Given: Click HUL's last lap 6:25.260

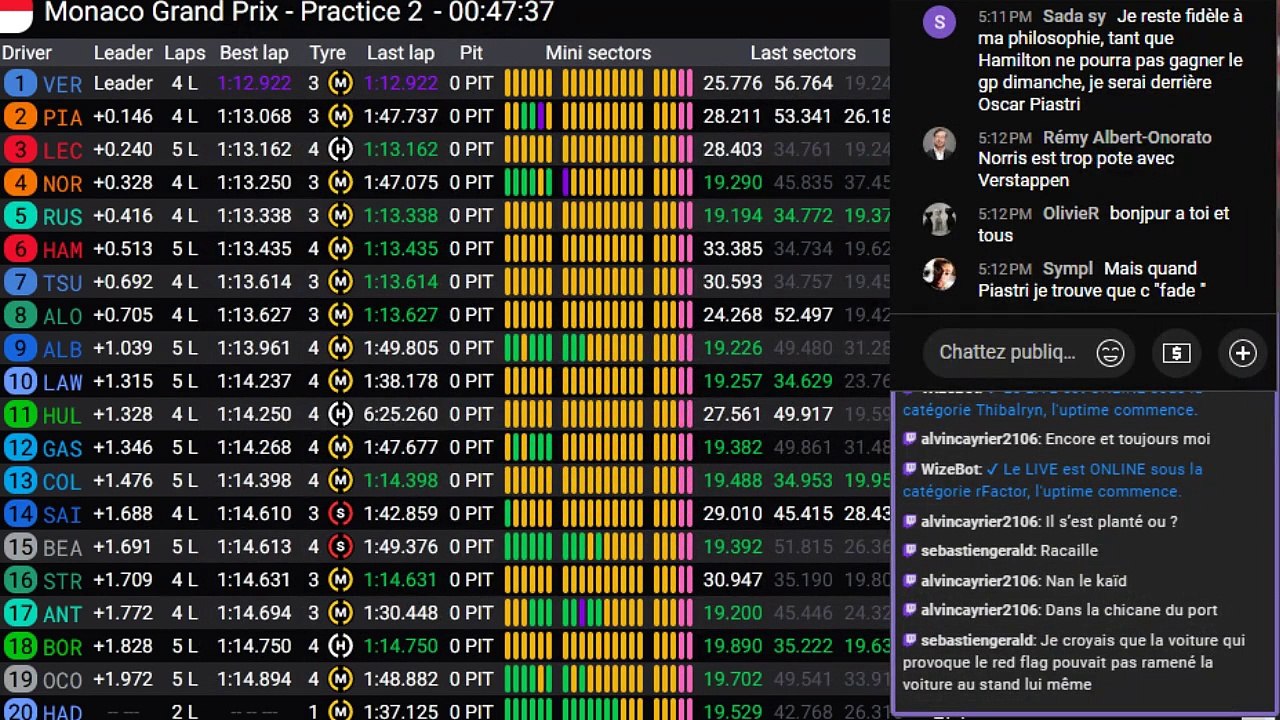Looking at the screenshot, I should (x=401, y=414).
